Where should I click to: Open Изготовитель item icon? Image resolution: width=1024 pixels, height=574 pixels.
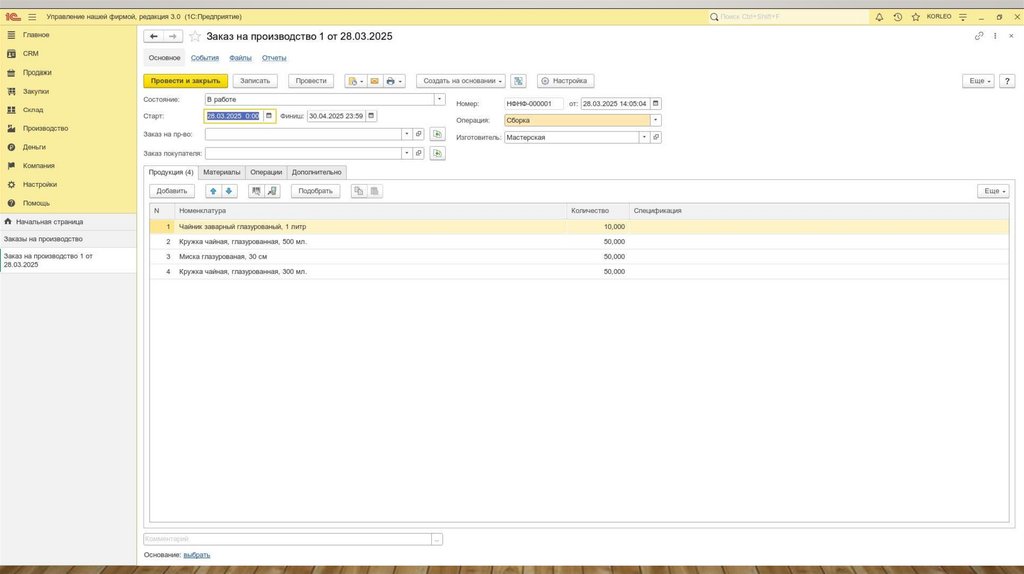(x=656, y=137)
